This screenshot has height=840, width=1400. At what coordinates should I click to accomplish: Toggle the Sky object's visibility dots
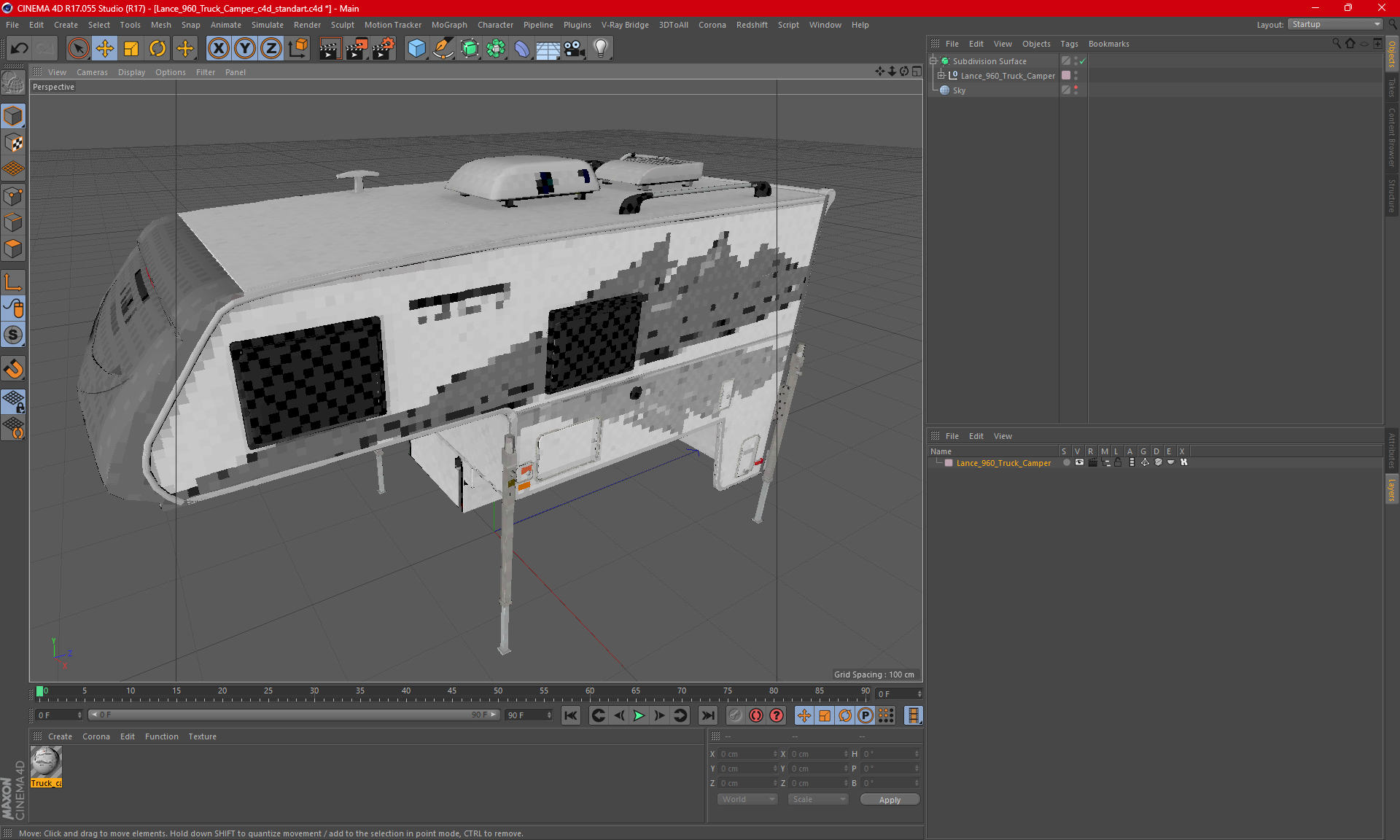(x=1076, y=90)
